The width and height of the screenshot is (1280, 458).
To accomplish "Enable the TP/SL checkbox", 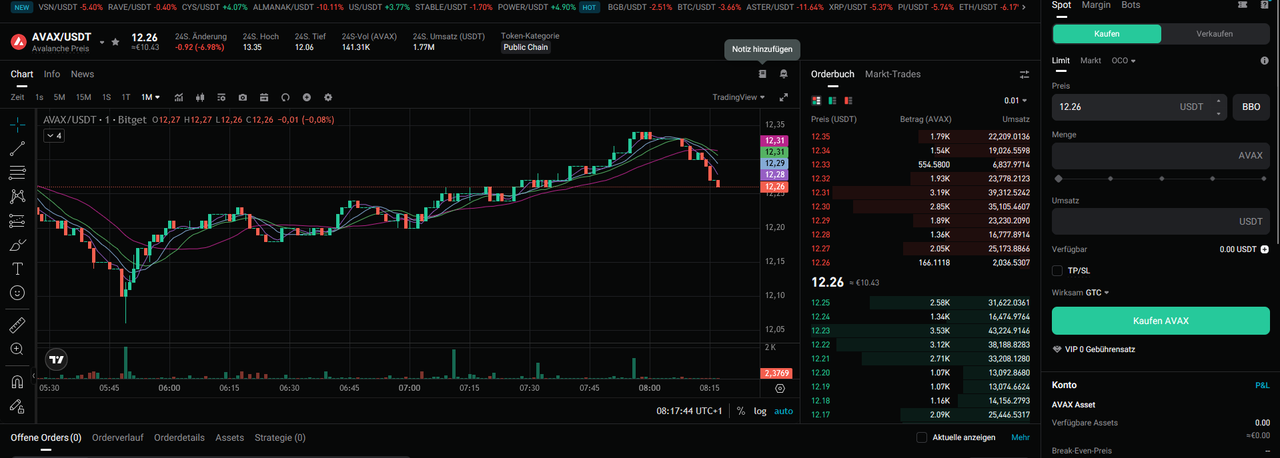I will [1058, 270].
